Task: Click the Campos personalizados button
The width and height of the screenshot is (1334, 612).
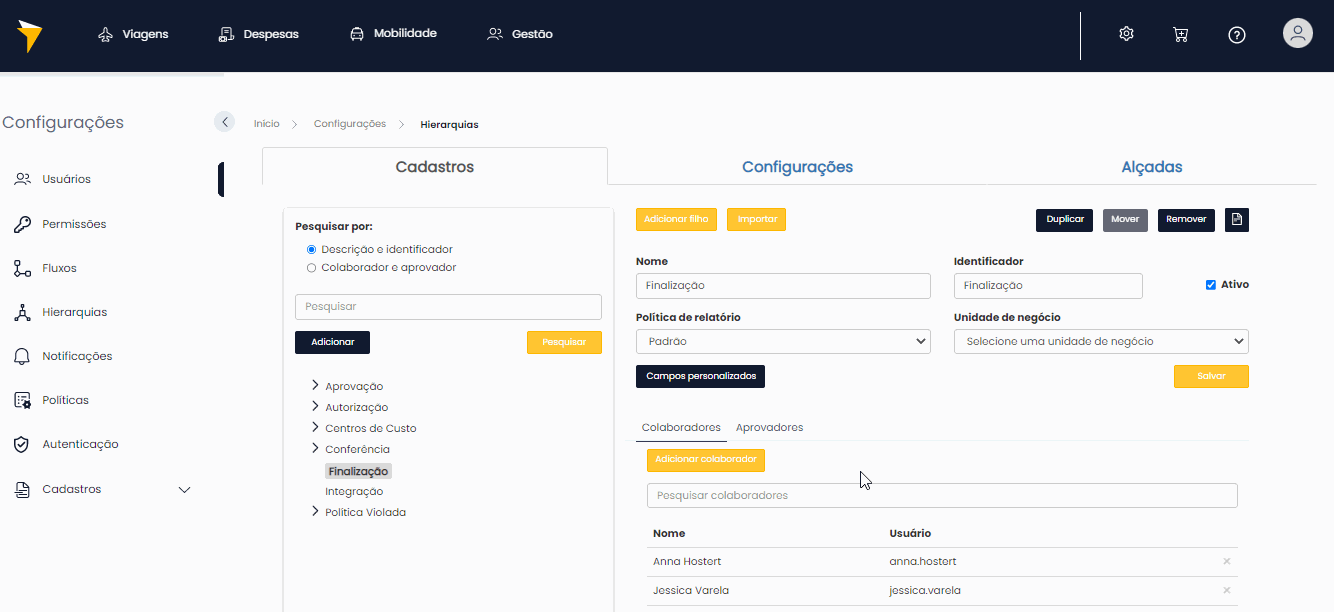Action: tap(700, 376)
